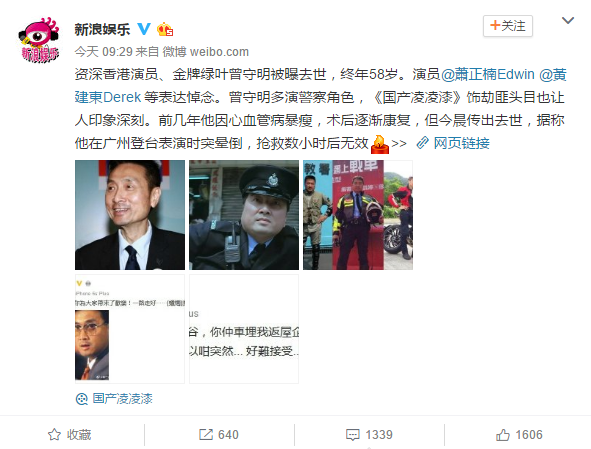This screenshot has height=449, width=591.
Task: Open the 新浪娱乐 account name link
Action: coord(102,29)
